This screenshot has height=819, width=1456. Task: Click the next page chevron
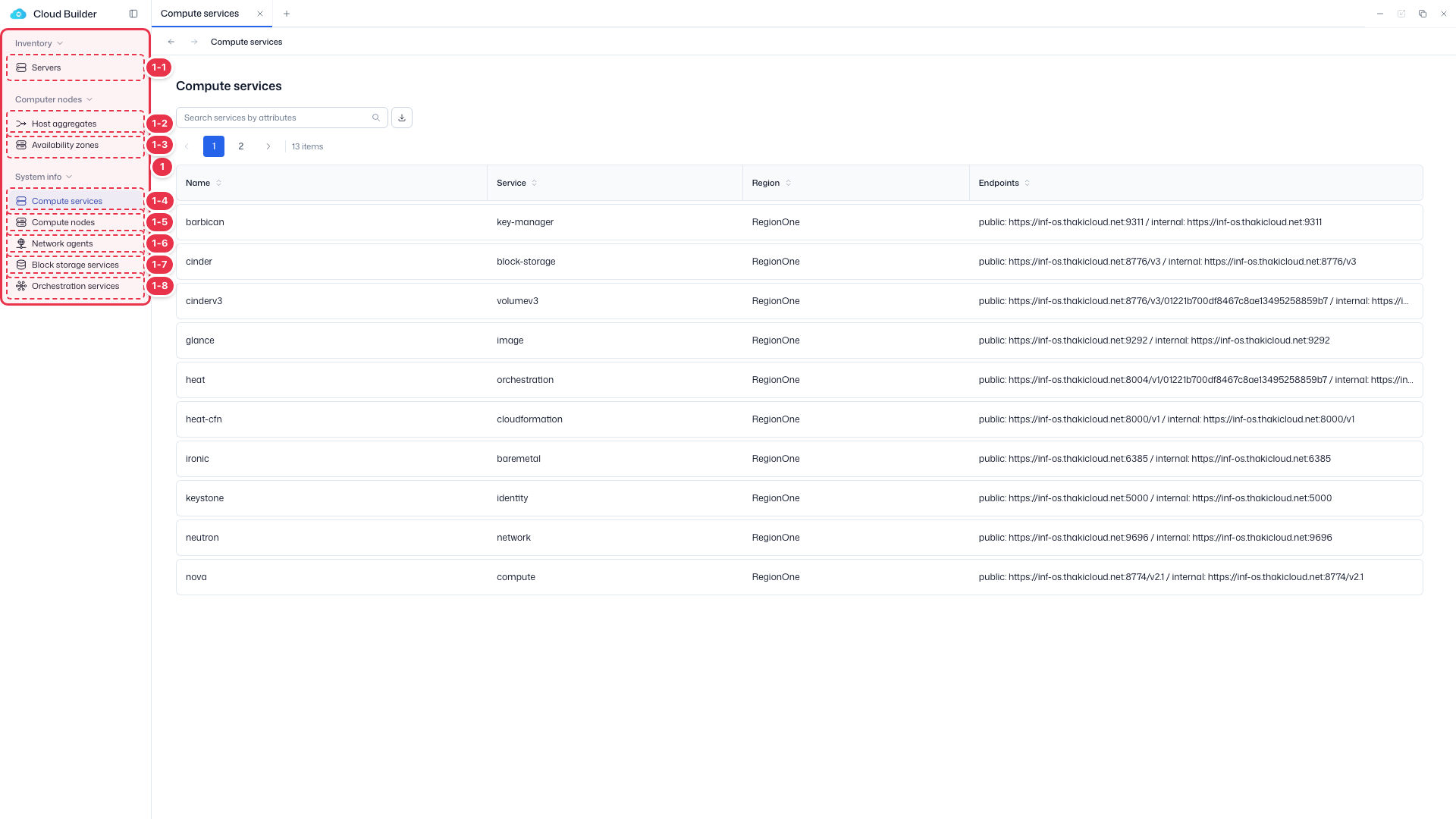[x=268, y=146]
